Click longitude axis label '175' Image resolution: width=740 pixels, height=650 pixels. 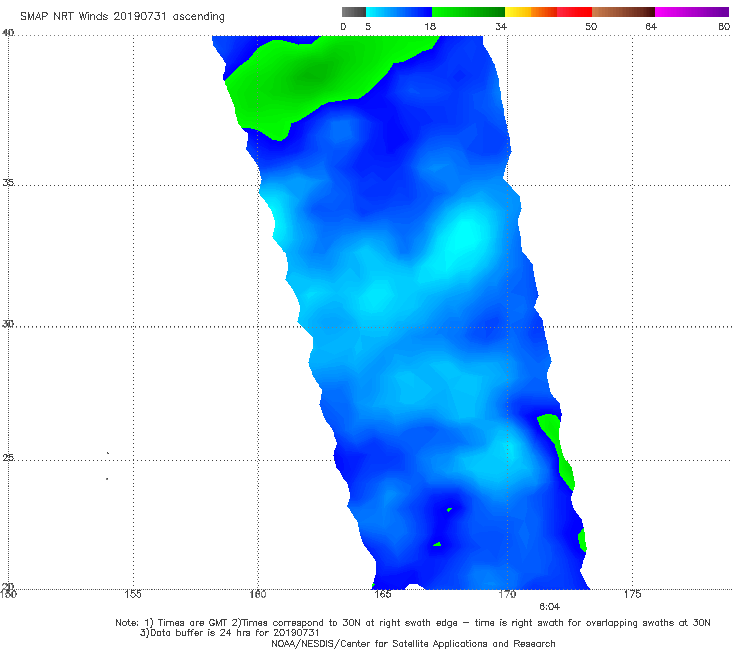tap(632, 594)
